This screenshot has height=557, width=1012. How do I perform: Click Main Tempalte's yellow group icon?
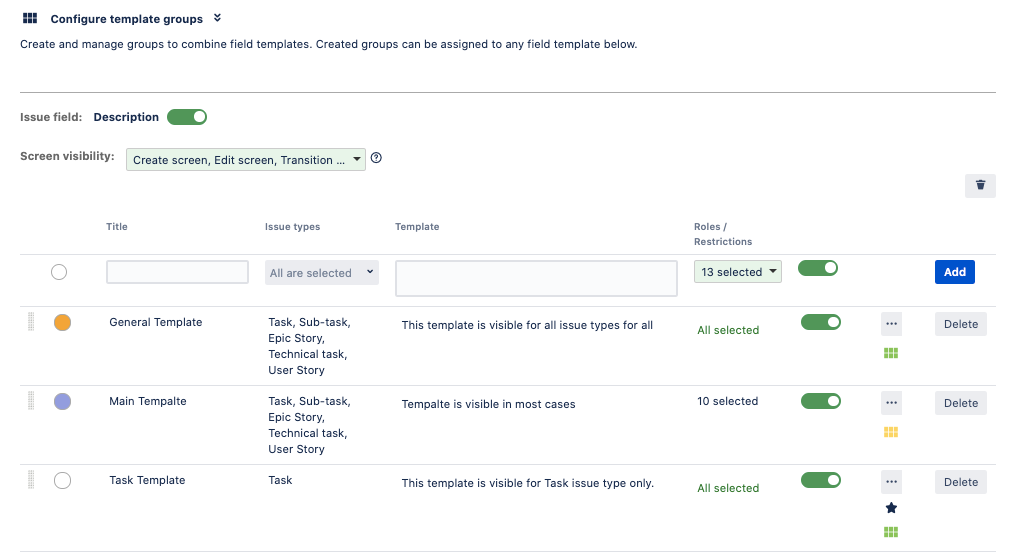[x=891, y=432]
